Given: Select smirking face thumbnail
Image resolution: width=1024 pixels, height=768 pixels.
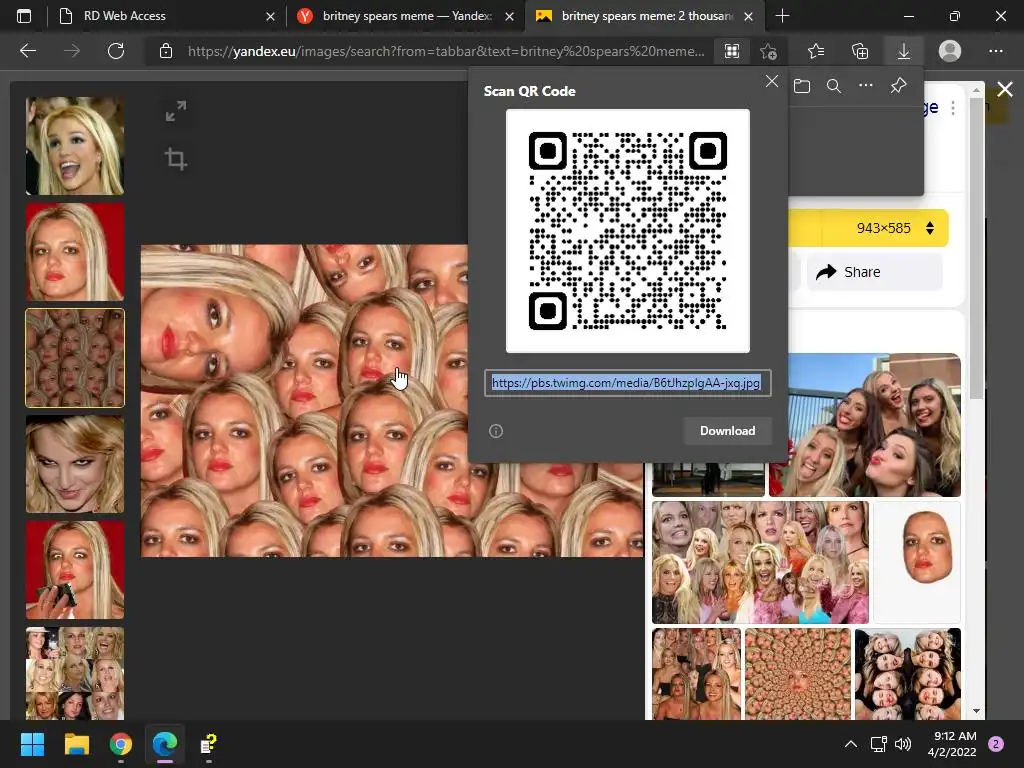Looking at the screenshot, I should click(74, 464).
